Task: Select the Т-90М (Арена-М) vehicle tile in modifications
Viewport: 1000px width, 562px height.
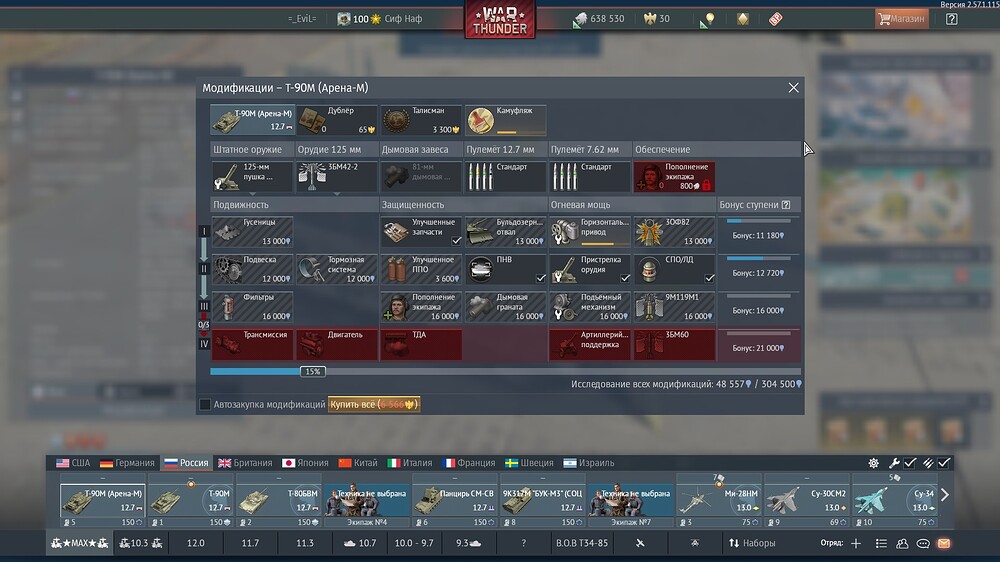Action: 253,120
